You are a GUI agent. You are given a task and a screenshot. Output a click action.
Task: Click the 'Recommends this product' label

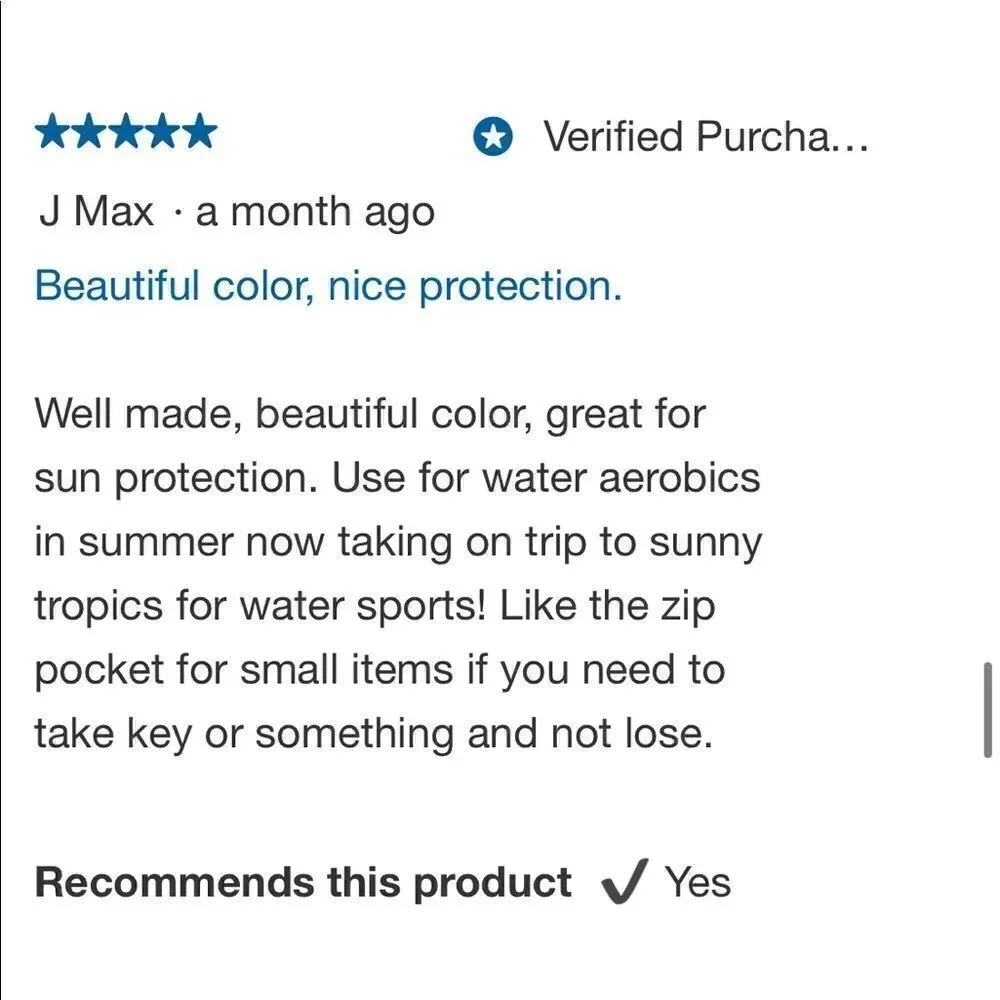(303, 883)
